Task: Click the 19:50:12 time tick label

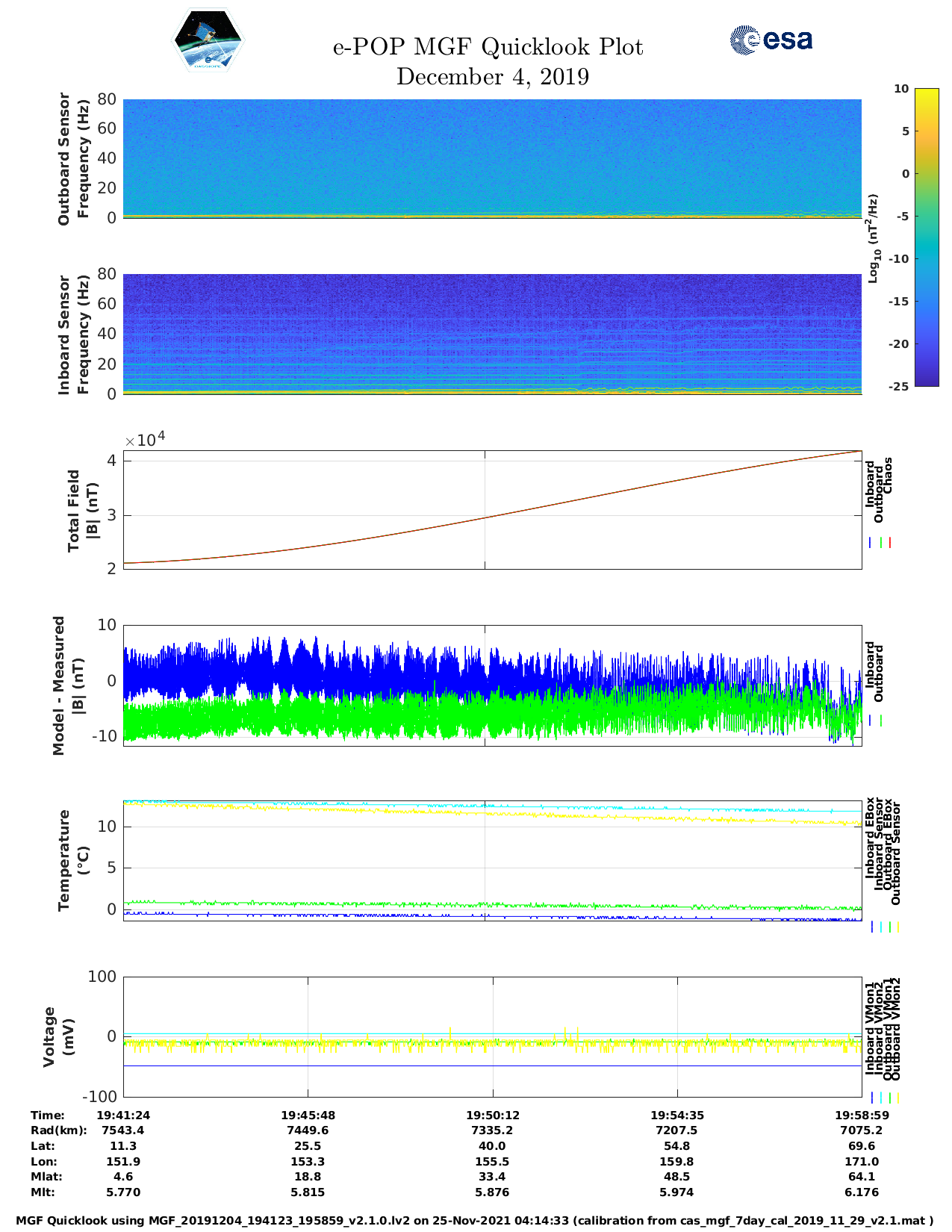Action: 492,1115
